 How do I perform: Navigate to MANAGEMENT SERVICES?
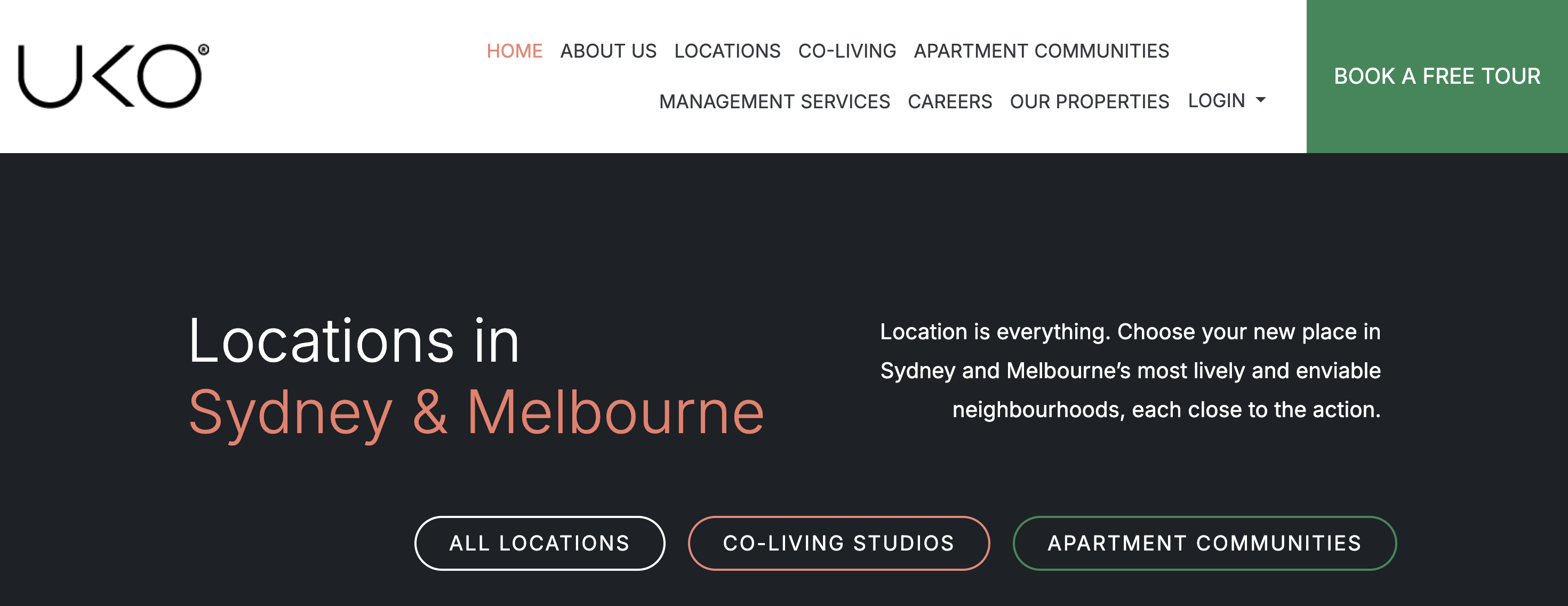[774, 102]
